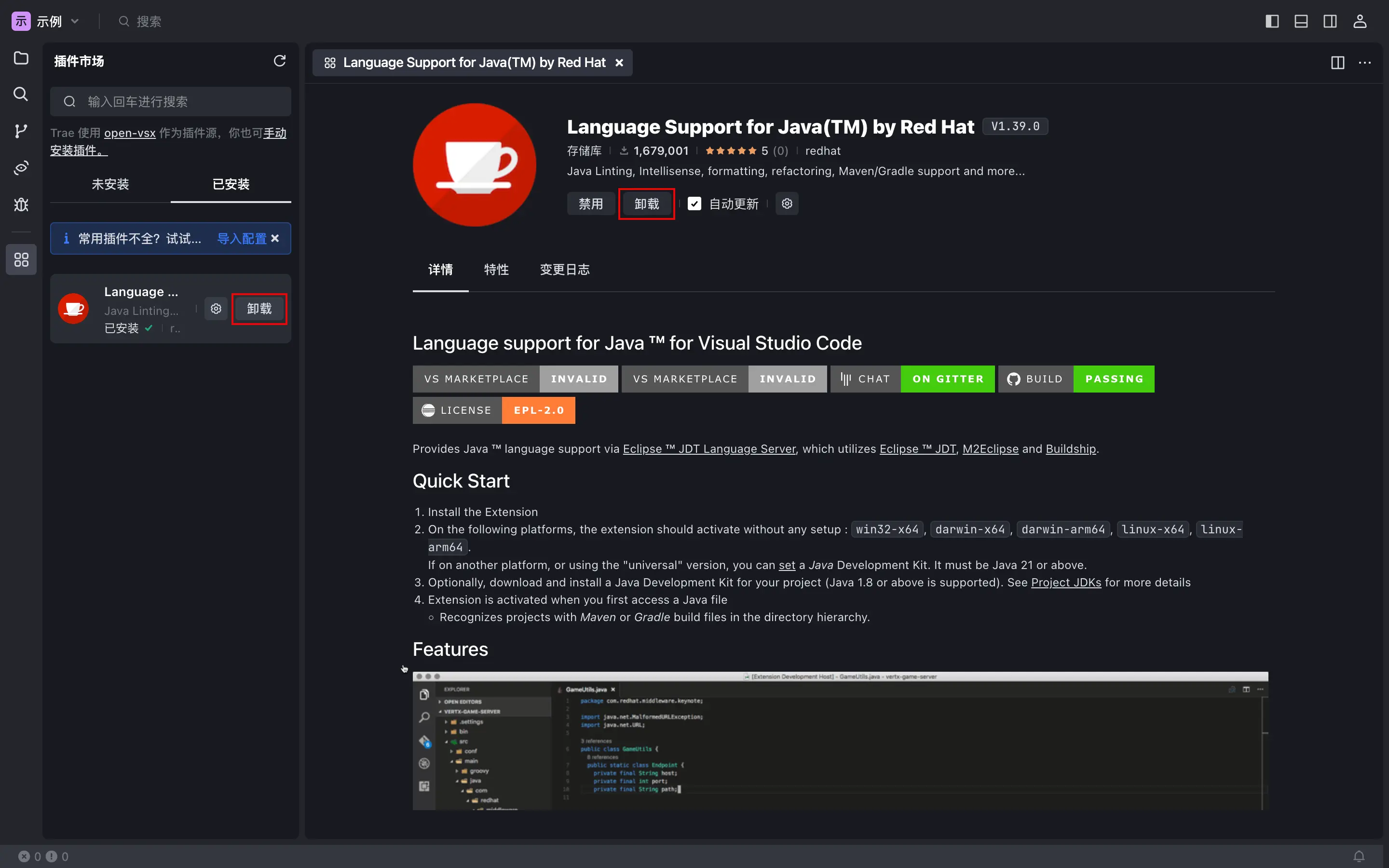Split the editor to the right
Screen dimensions: 1389x868
[1337, 63]
